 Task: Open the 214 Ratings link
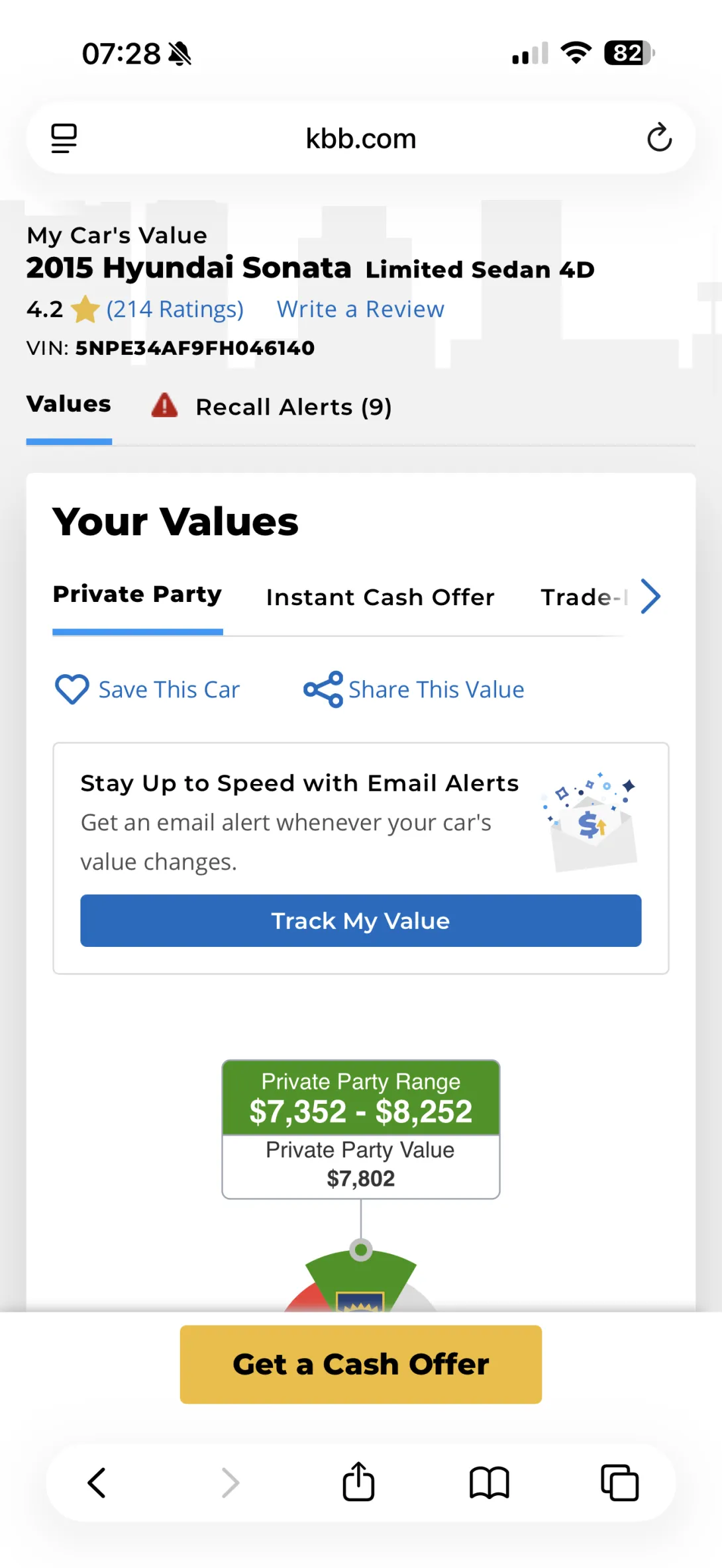tap(175, 309)
